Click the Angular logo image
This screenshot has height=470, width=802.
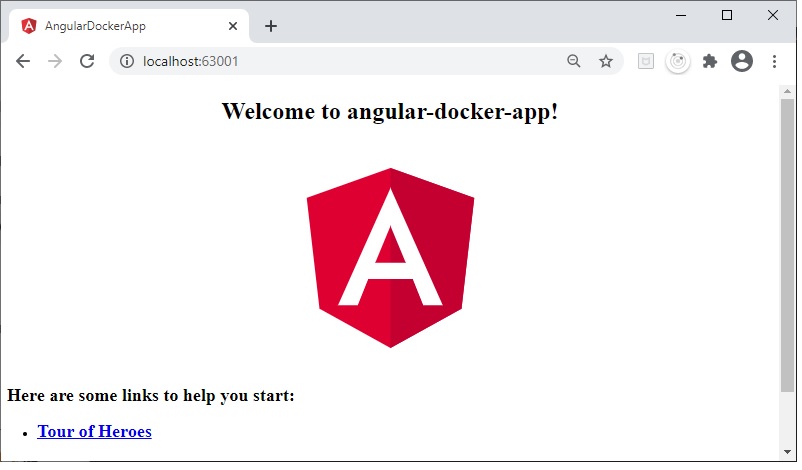[391, 258]
